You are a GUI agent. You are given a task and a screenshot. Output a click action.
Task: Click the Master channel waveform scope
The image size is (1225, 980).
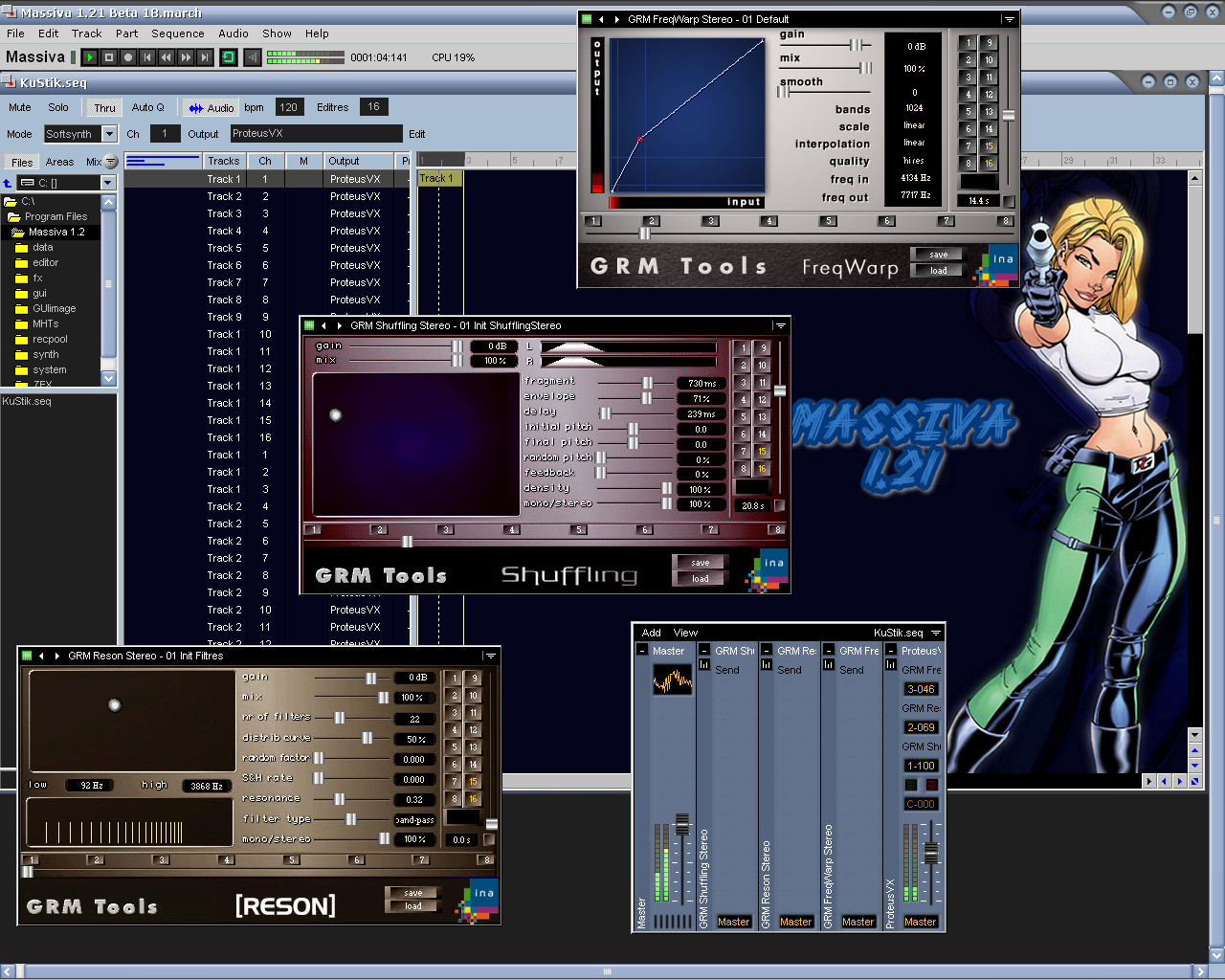[x=672, y=680]
